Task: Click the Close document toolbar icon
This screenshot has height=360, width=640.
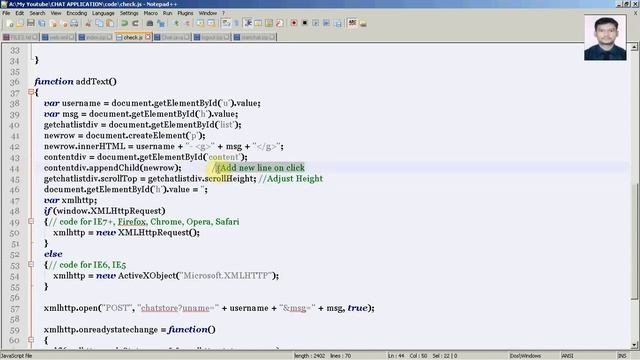Action: [x=53, y=24]
